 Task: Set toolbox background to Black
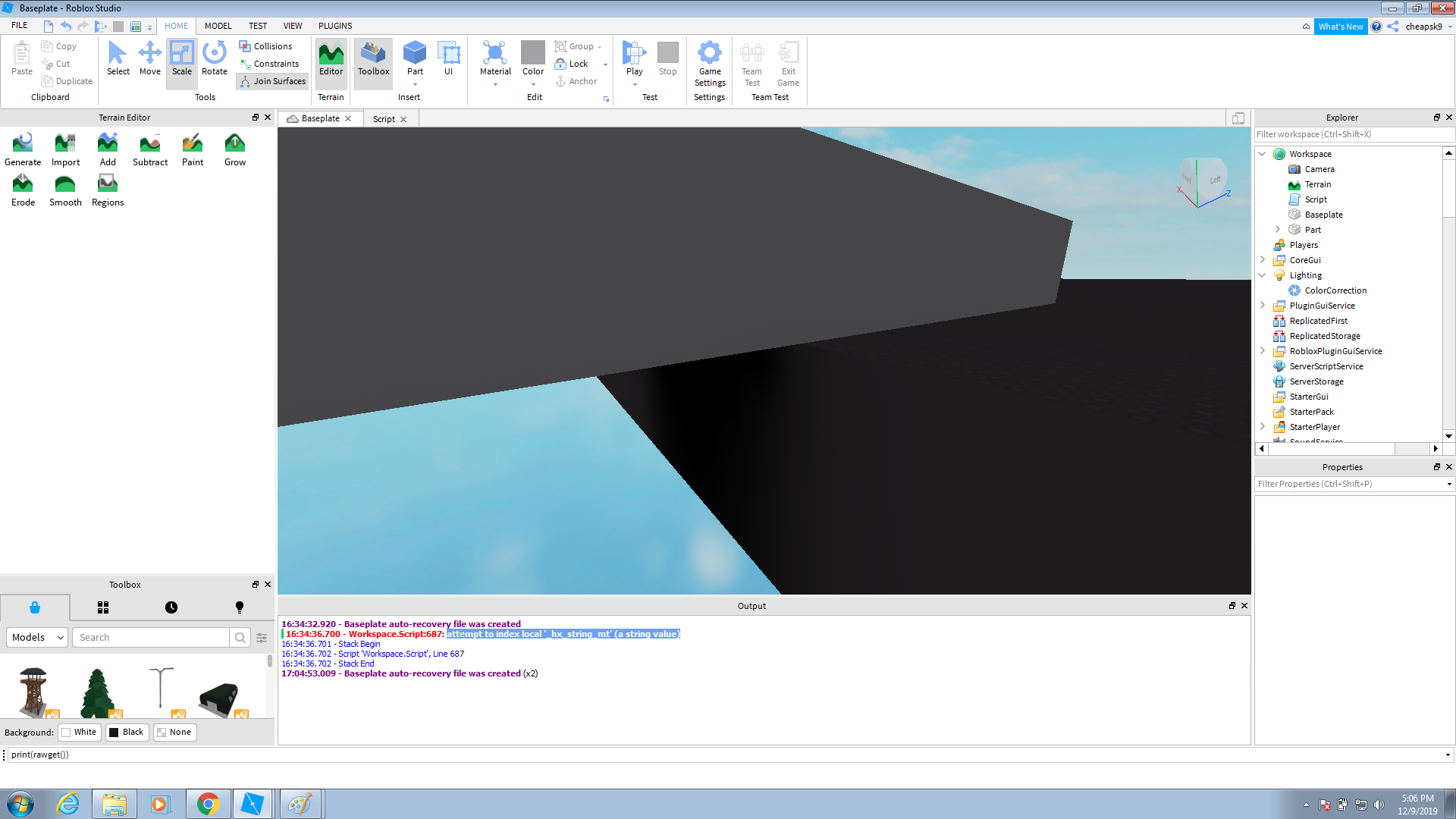126,732
